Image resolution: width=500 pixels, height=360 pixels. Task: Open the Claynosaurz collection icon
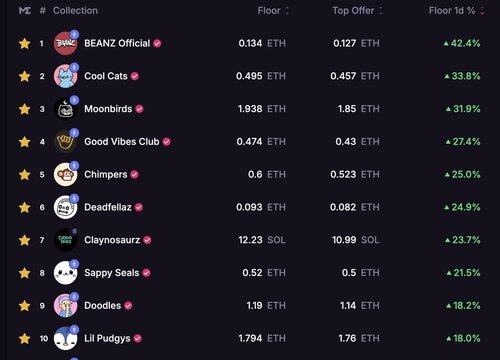click(66, 240)
